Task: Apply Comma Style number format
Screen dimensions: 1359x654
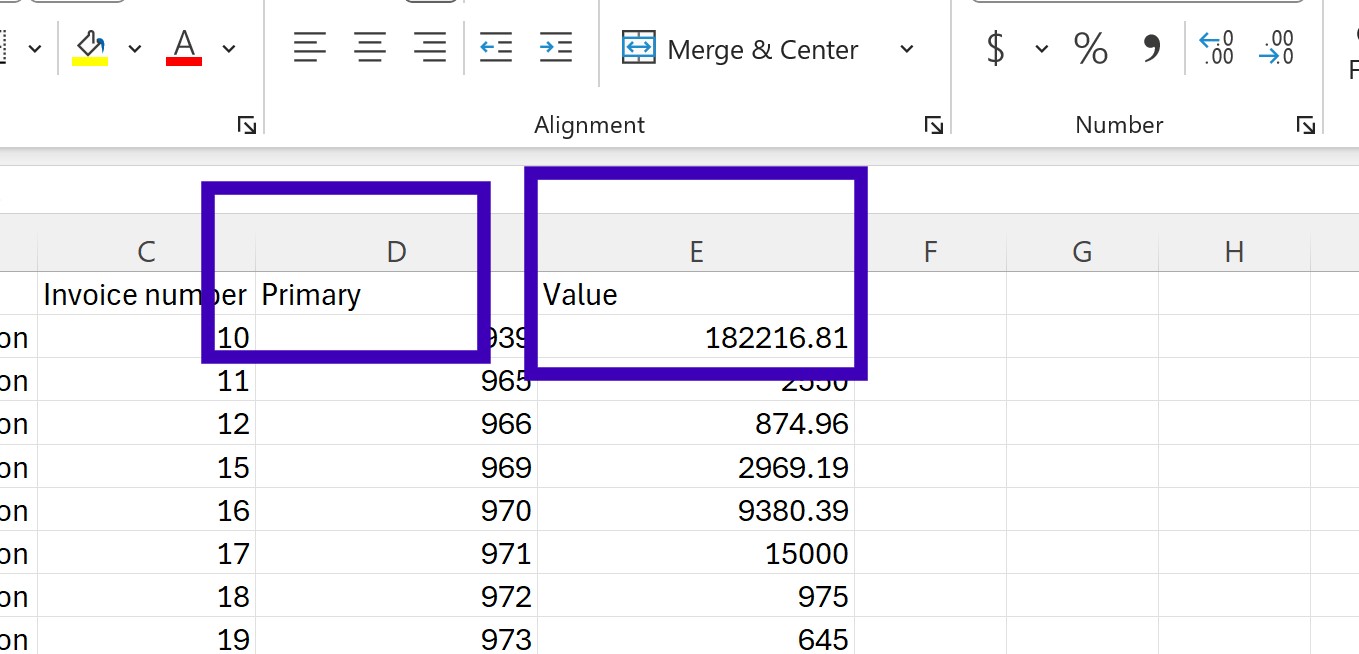Action: [x=1152, y=48]
